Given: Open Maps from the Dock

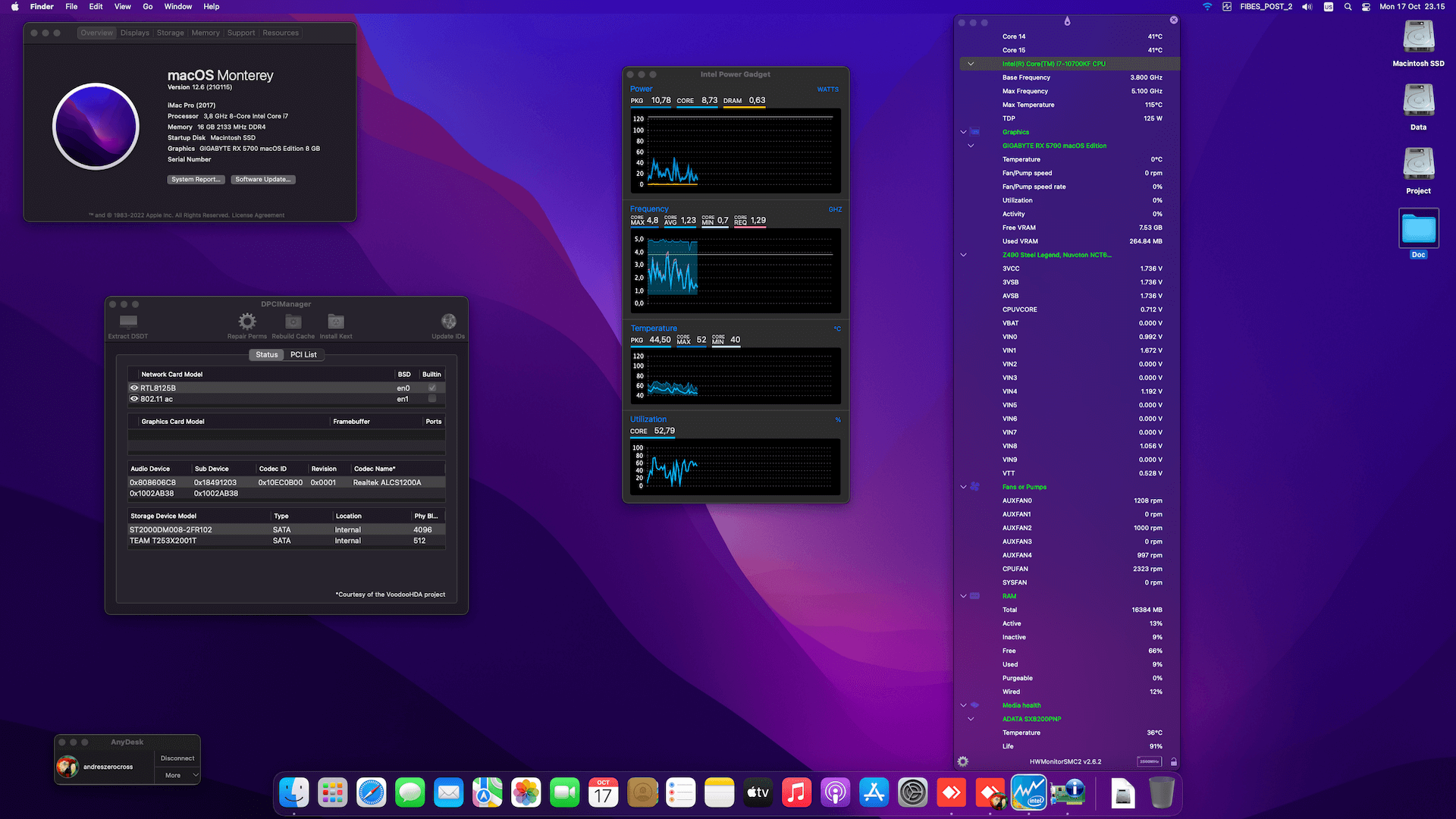Looking at the screenshot, I should [488, 793].
